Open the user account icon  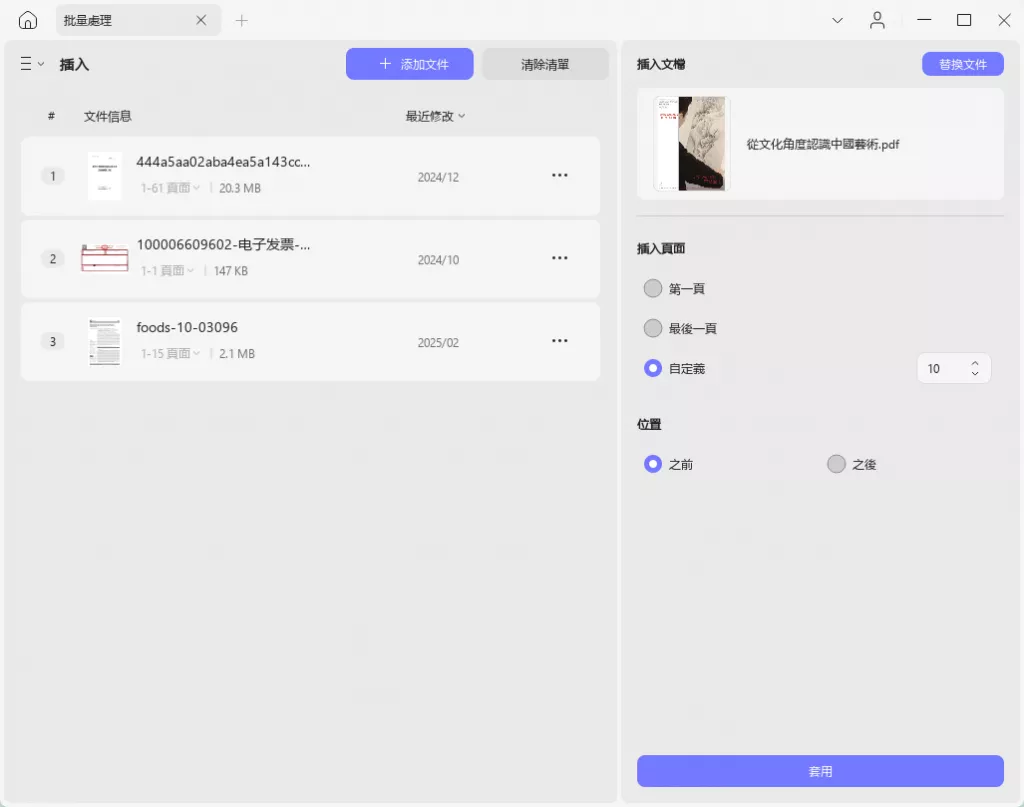pyautogui.click(x=877, y=21)
